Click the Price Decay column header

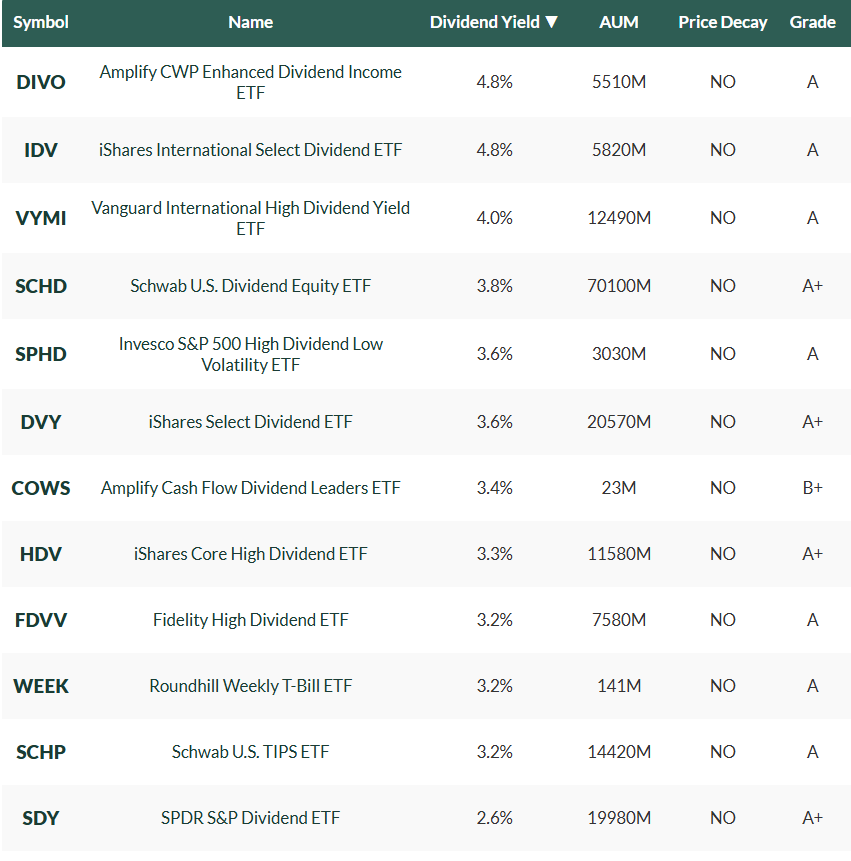(x=723, y=23)
